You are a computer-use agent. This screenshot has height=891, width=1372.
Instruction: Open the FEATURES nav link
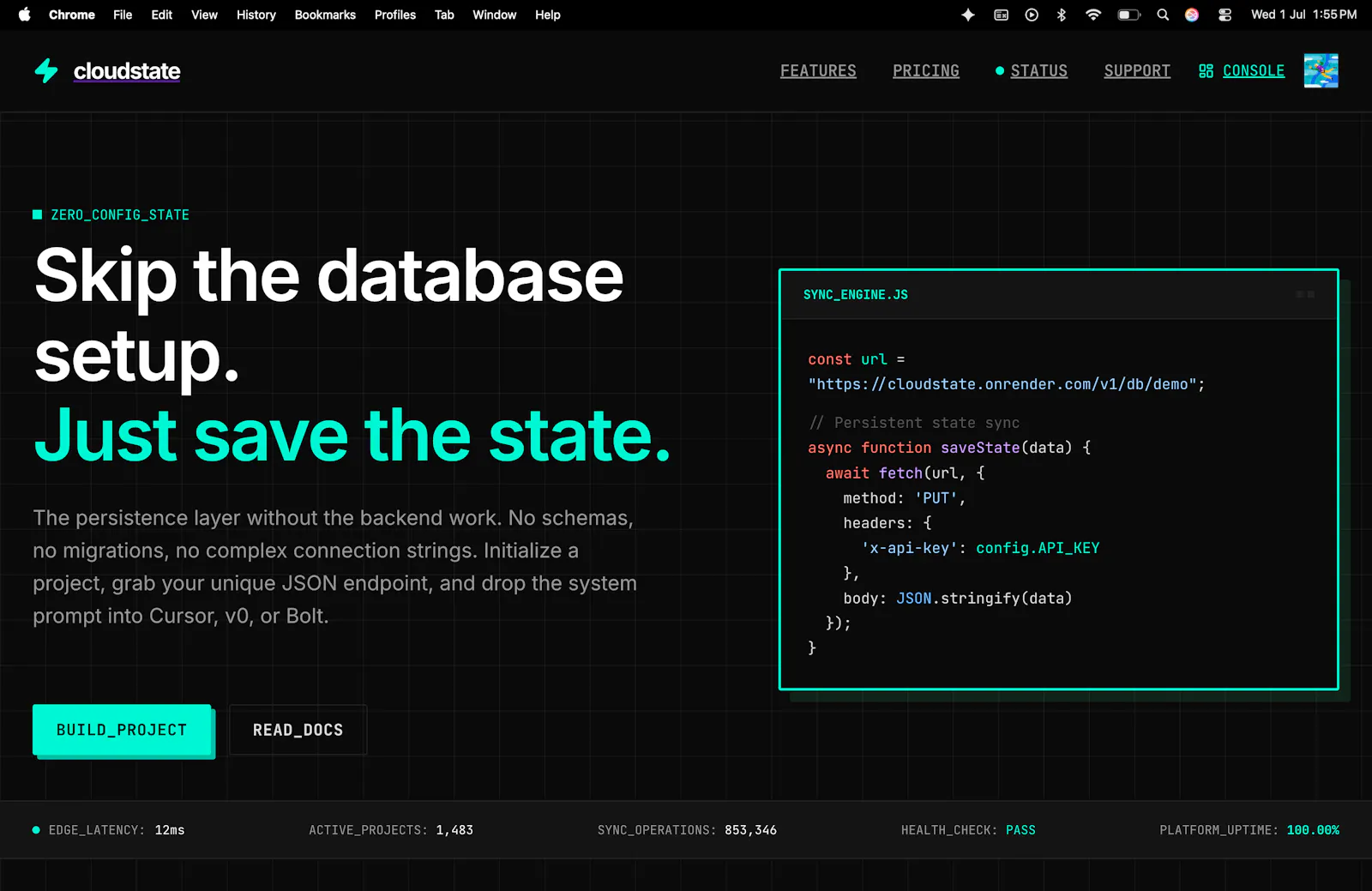tap(818, 71)
